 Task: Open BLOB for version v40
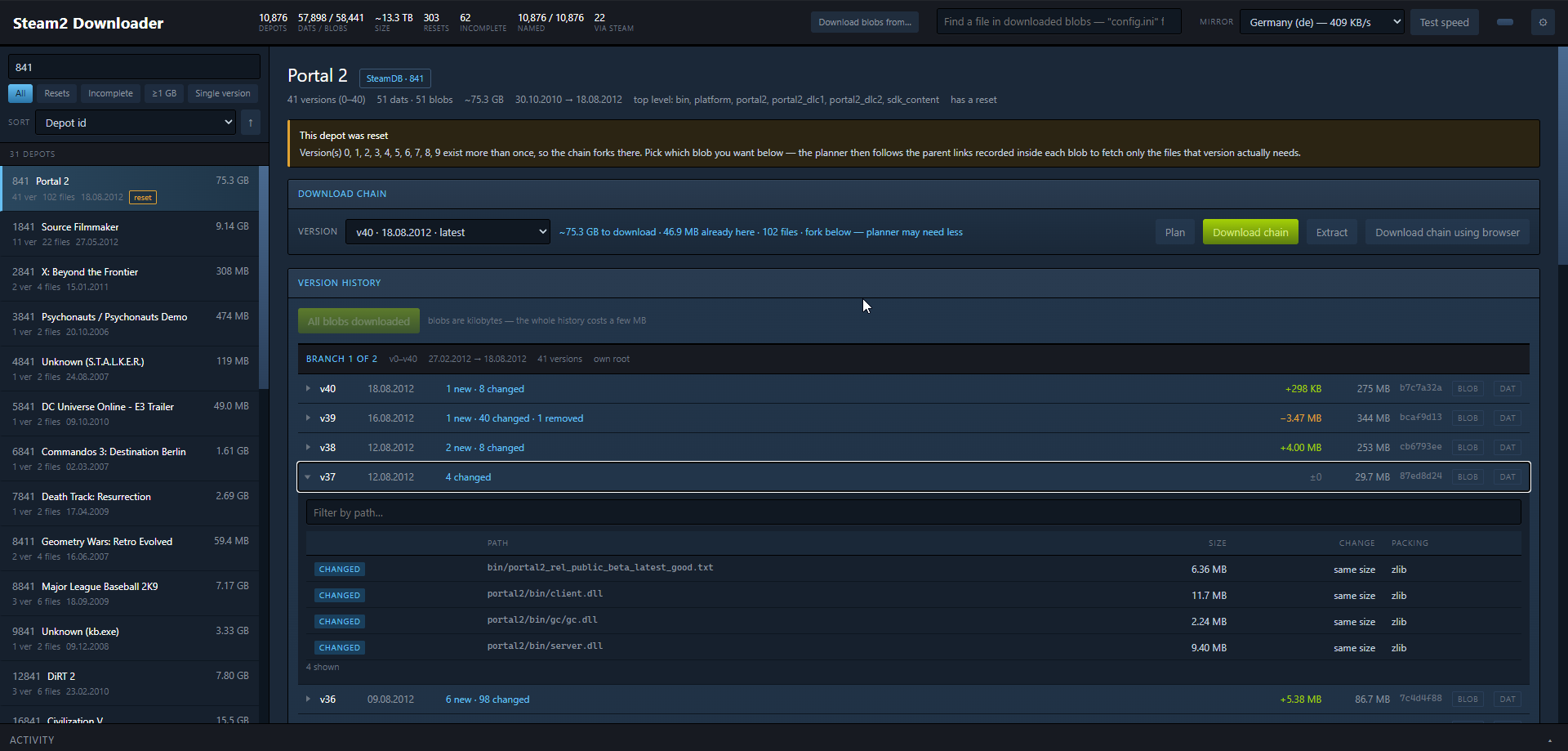(1468, 389)
